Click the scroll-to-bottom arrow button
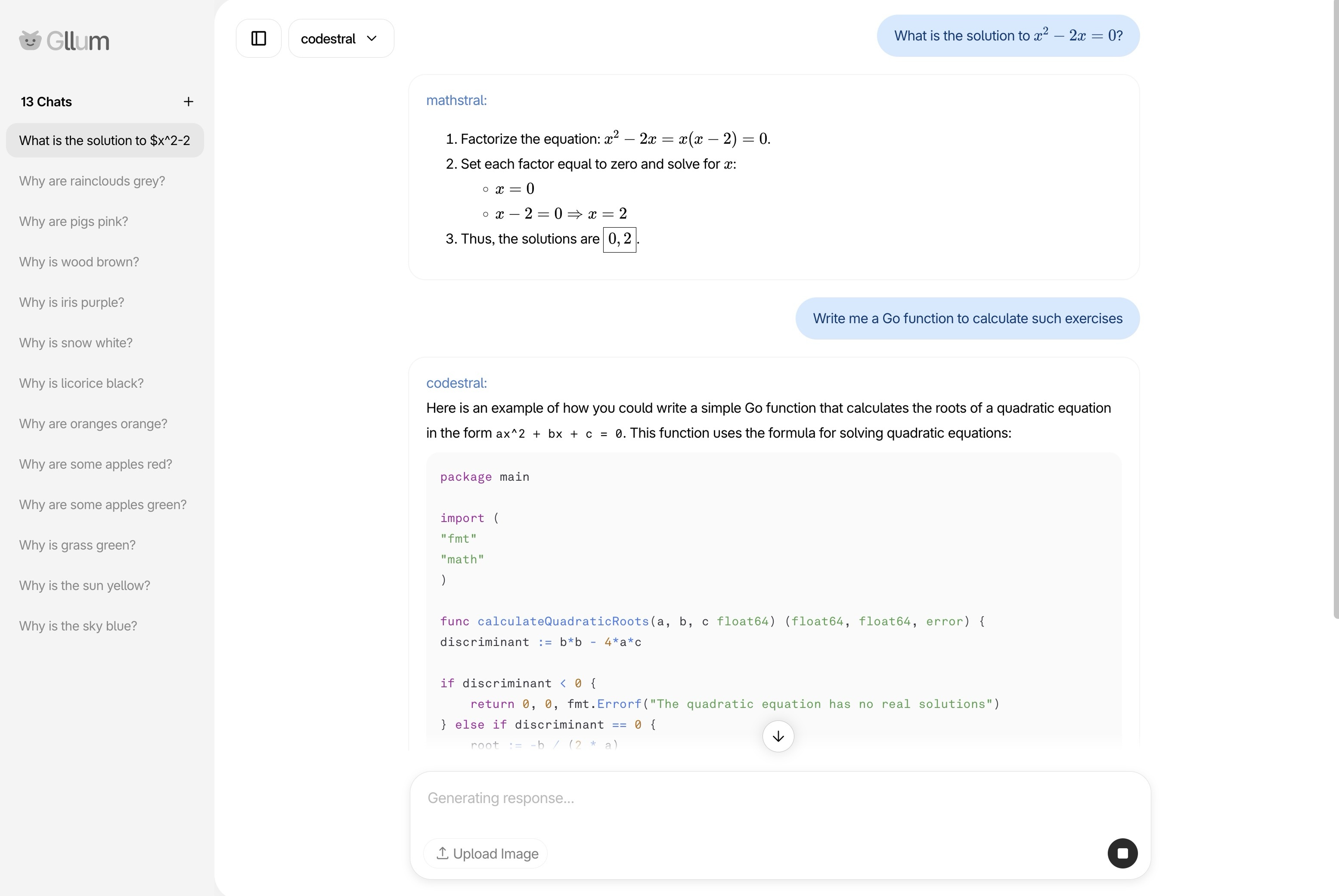This screenshot has height=896, width=1339. 778,736
